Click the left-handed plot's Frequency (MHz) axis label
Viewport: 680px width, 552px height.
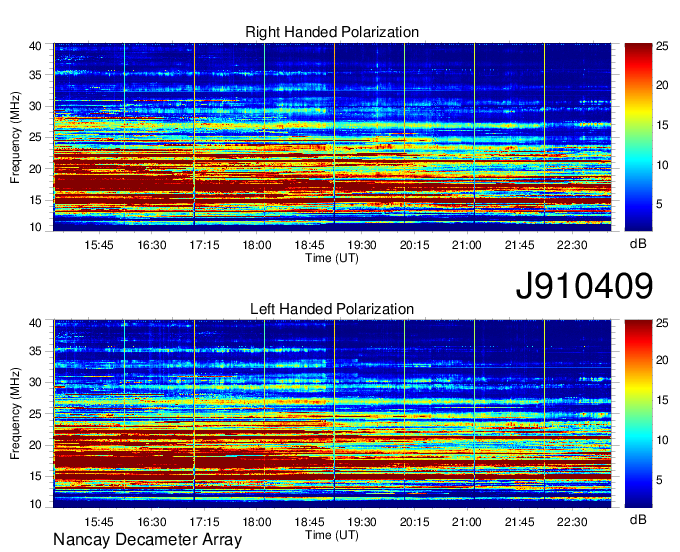pyautogui.click(x=15, y=414)
